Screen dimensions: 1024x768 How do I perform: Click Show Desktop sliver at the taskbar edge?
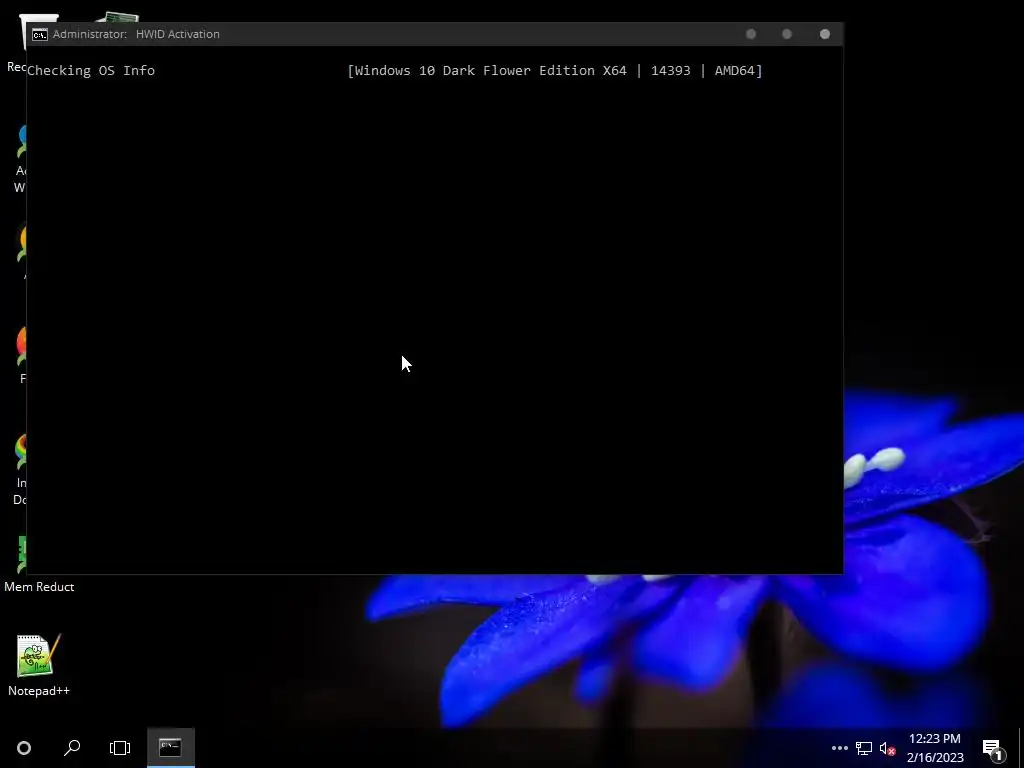(x=1021, y=748)
